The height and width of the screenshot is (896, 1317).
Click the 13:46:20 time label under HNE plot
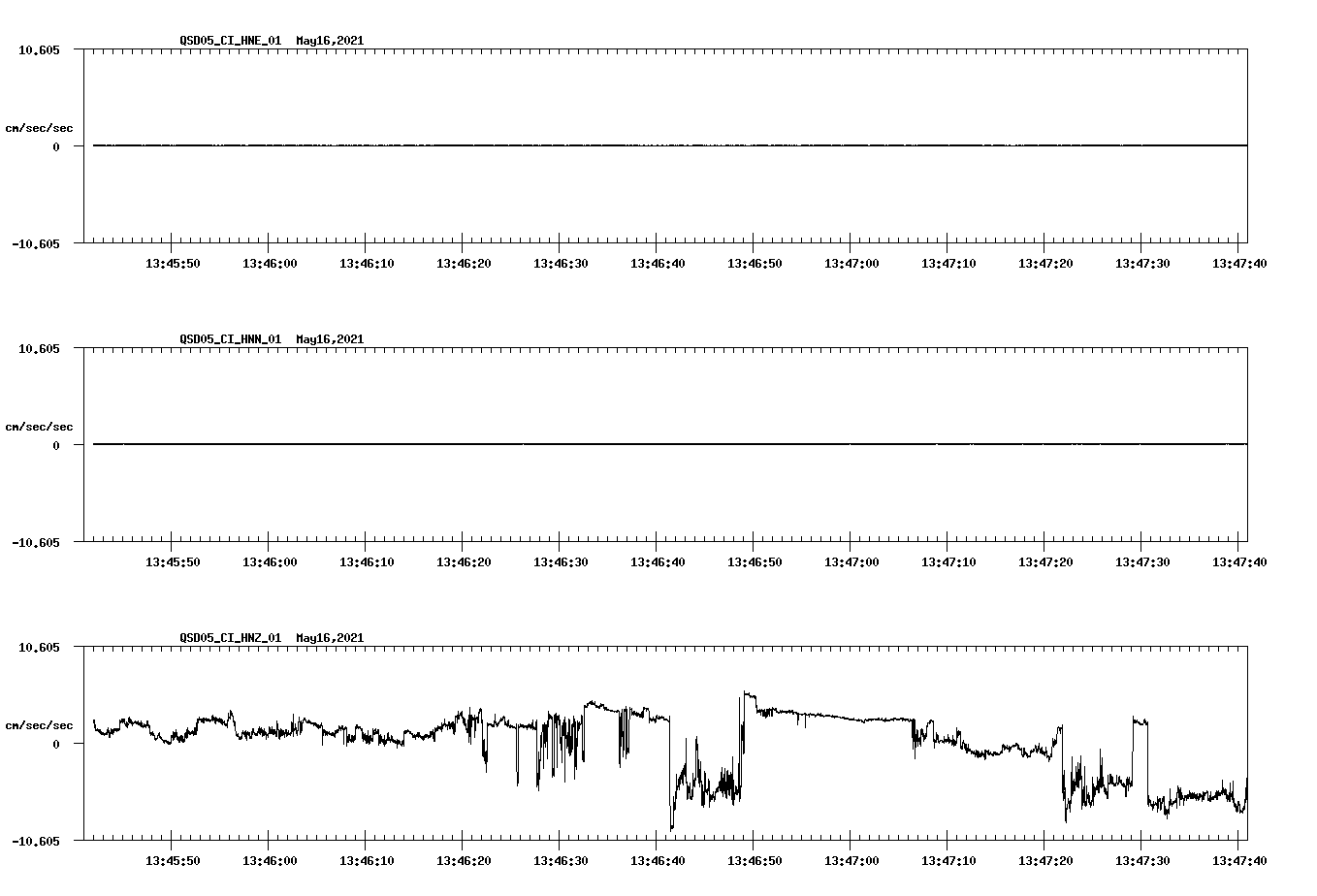[x=464, y=262]
